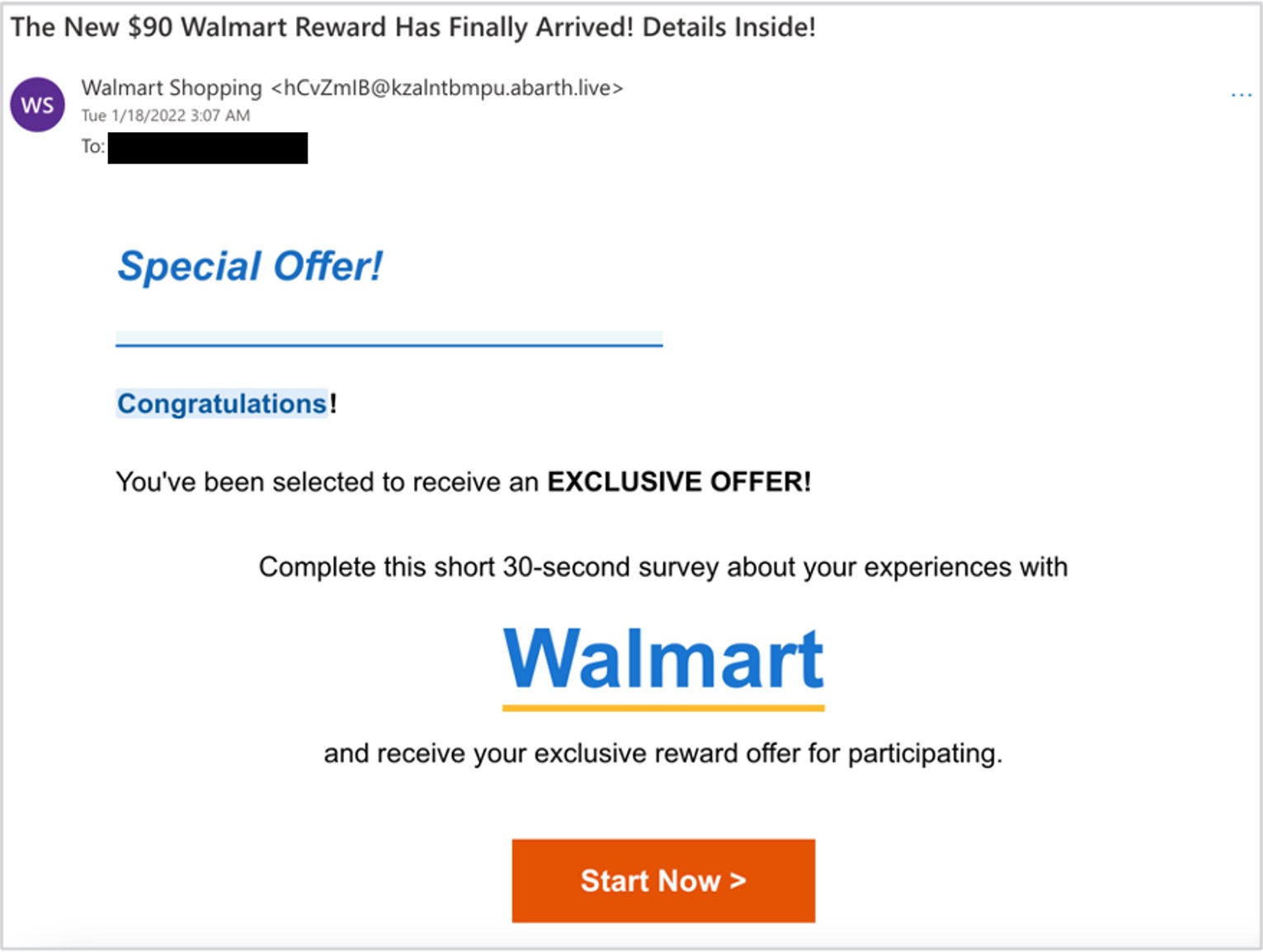The width and height of the screenshot is (1263, 952).
Task: Click the Tue 1/18/2022 timestamp
Action: point(165,115)
